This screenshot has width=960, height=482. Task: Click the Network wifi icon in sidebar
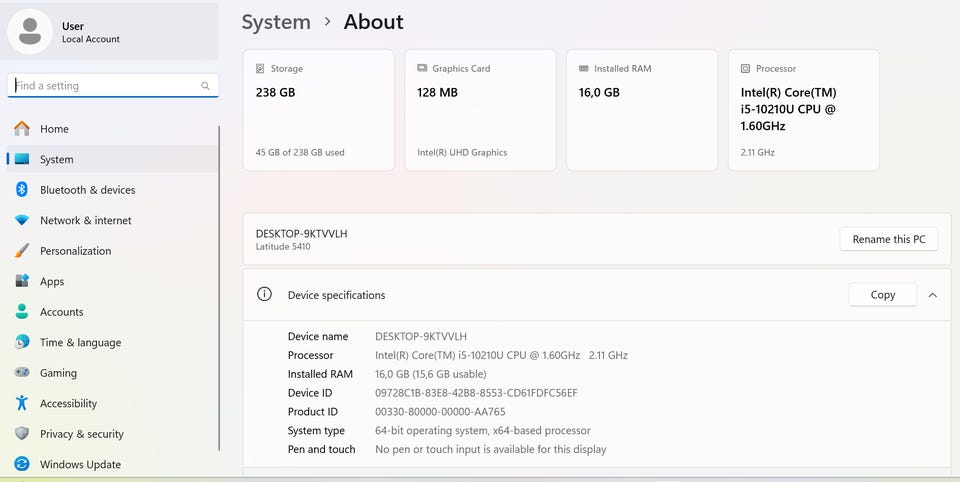click(22, 220)
